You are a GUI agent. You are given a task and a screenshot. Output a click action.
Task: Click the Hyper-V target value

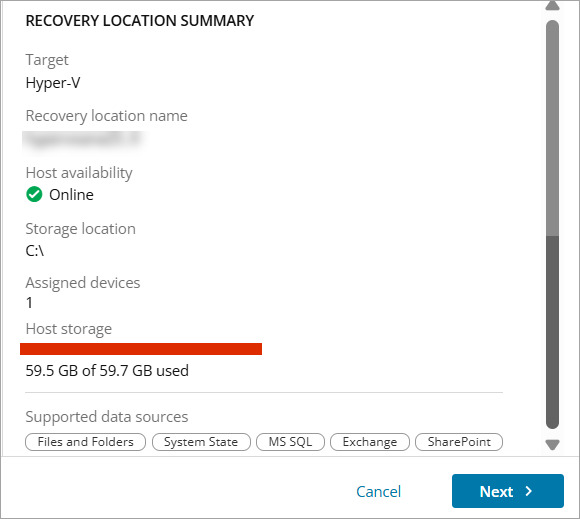53,83
